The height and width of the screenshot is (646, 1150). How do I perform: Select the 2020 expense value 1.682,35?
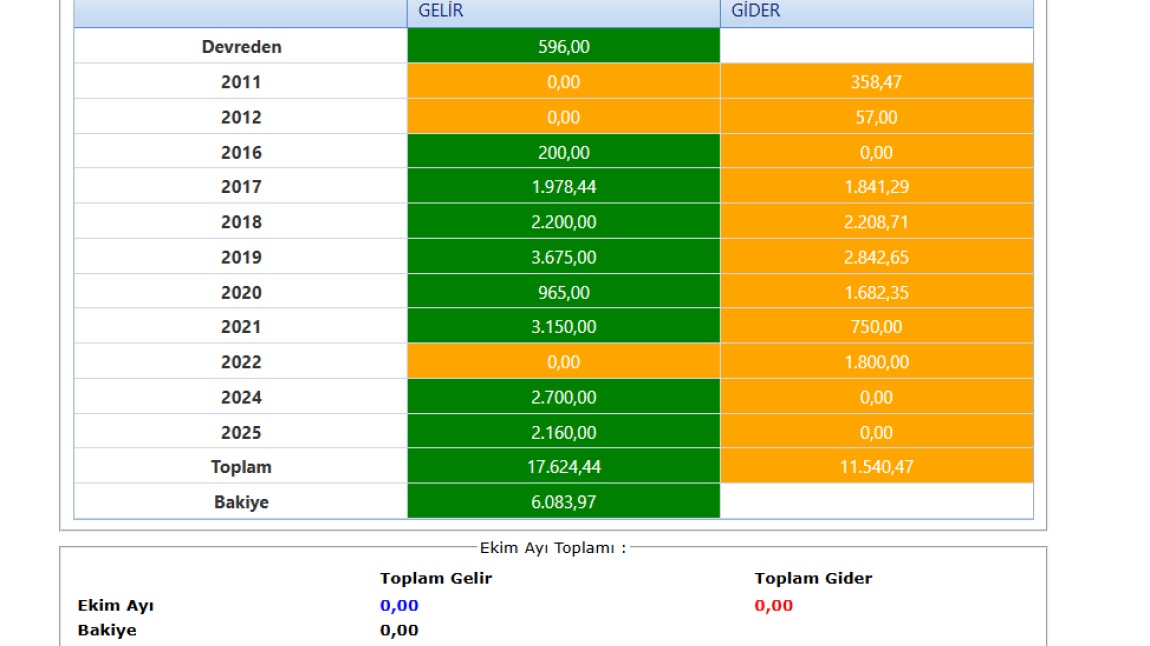click(x=876, y=292)
